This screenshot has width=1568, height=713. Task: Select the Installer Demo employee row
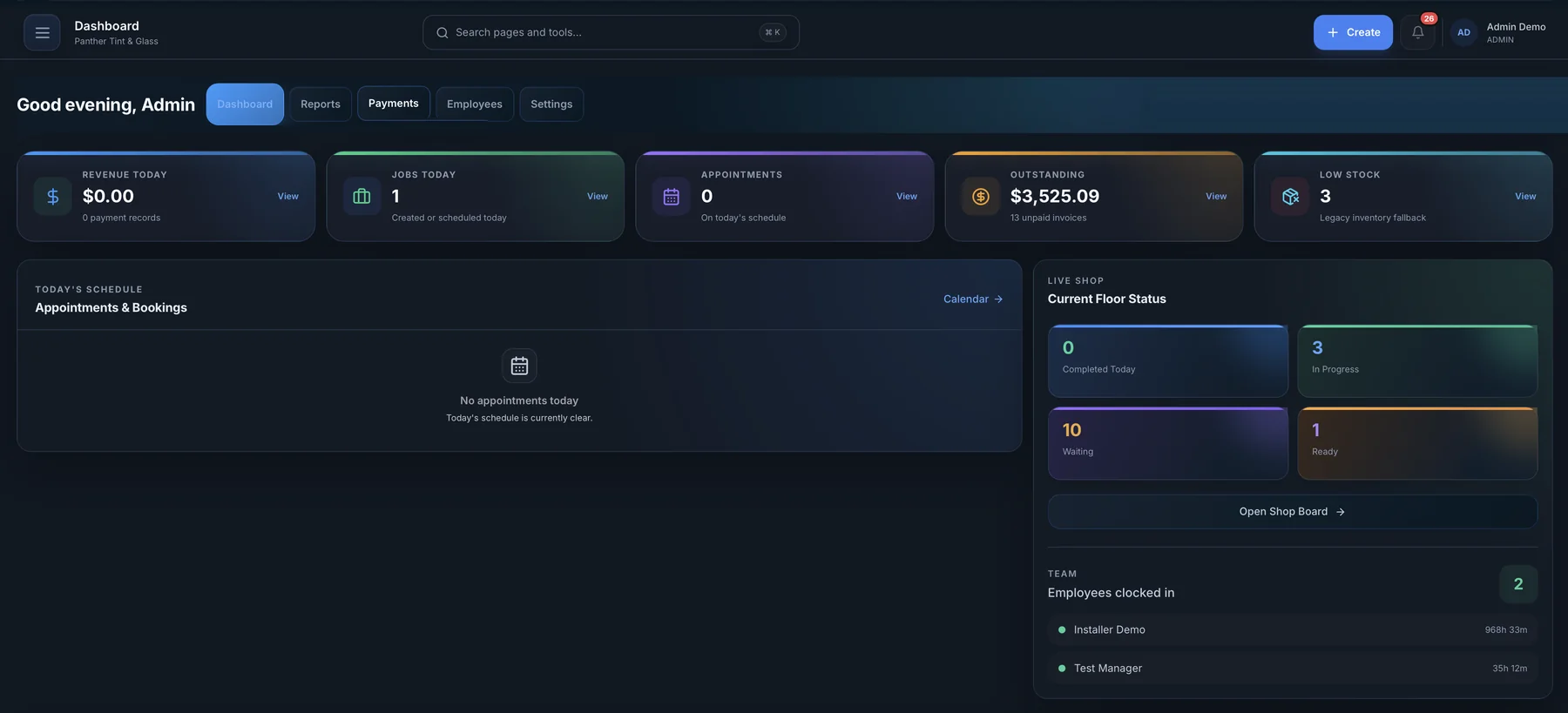point(1293,629)
